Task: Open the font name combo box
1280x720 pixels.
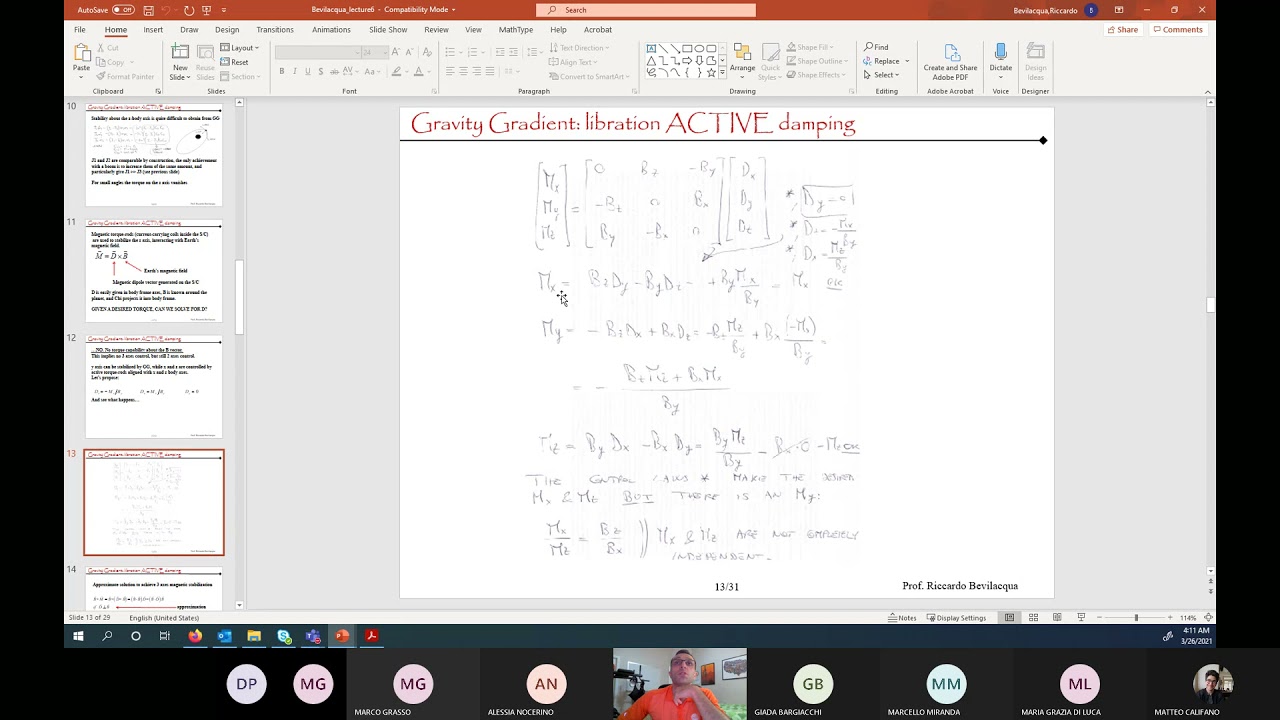Action: tap(318, 51)
